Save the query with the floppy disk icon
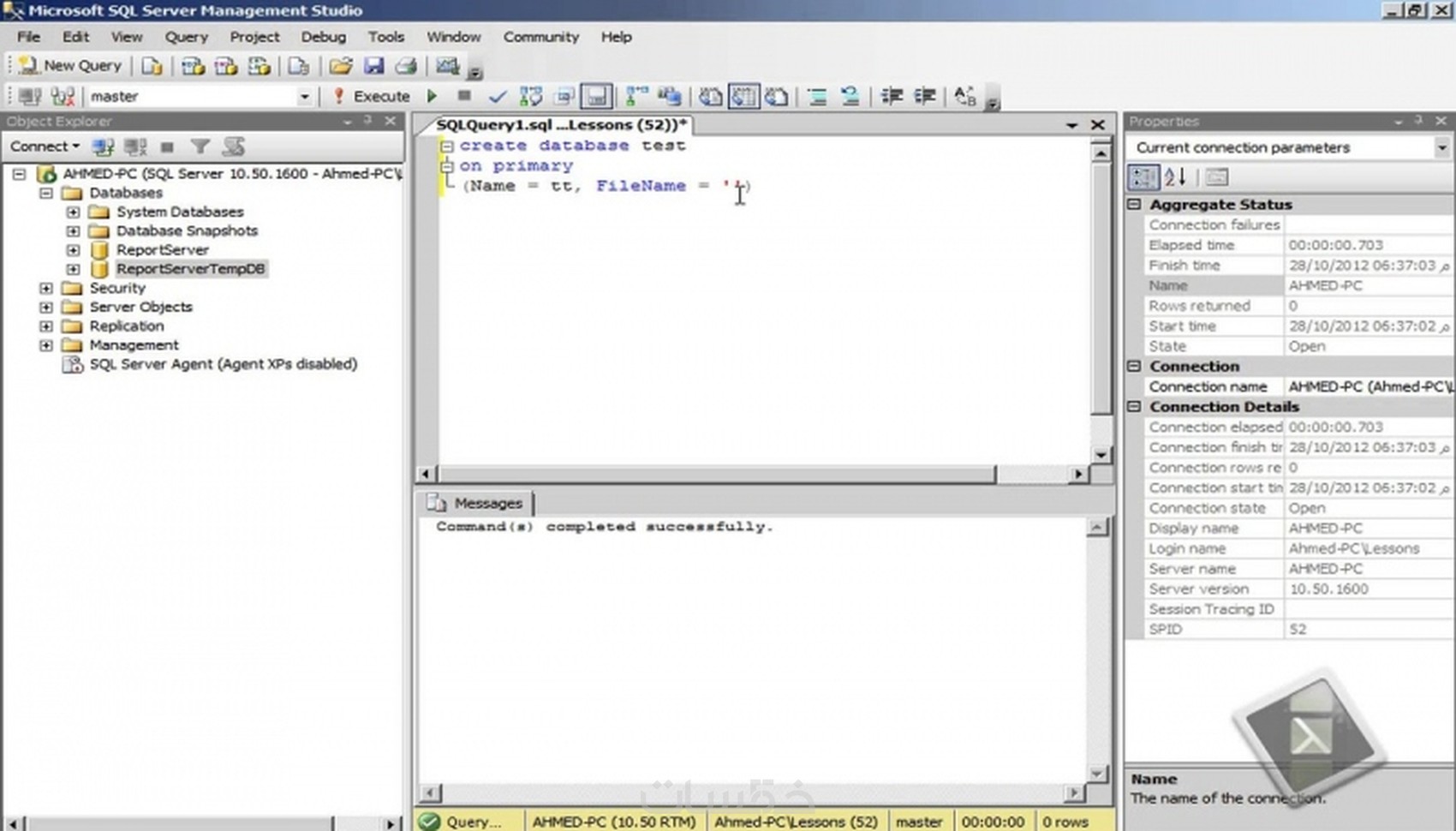 click(373, 66)
